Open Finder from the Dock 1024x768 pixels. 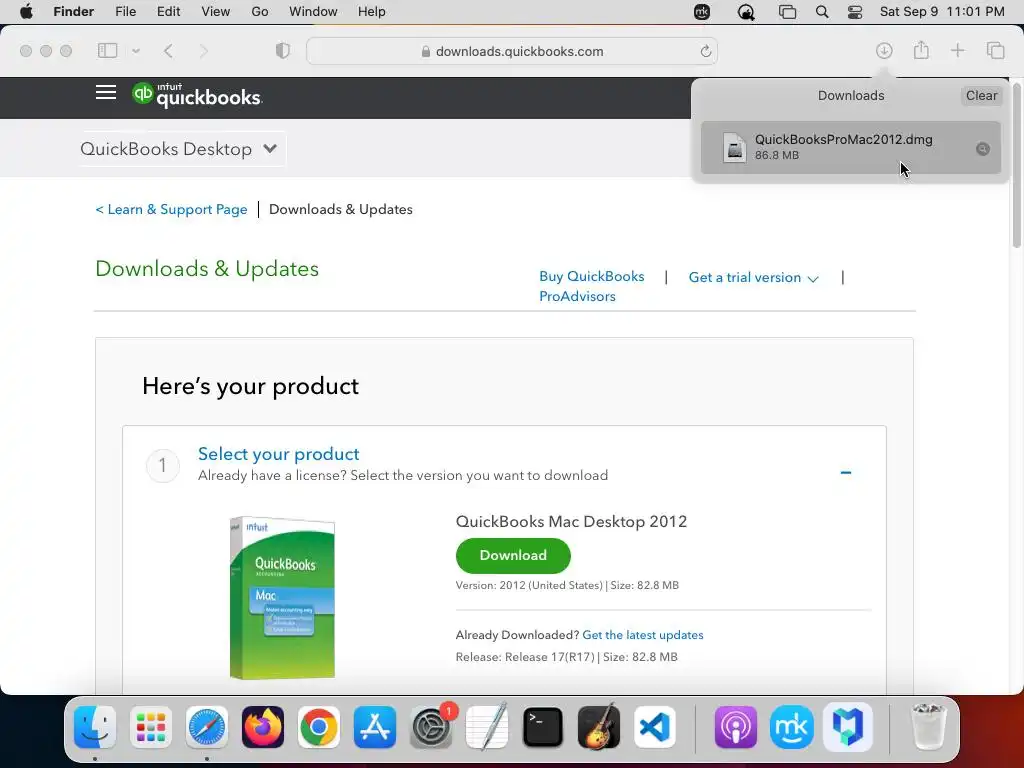95,727
